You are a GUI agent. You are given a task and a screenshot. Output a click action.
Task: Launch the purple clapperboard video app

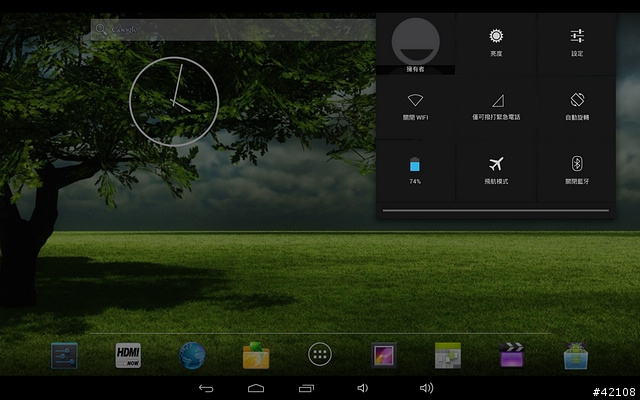click(x=512, y=355)
